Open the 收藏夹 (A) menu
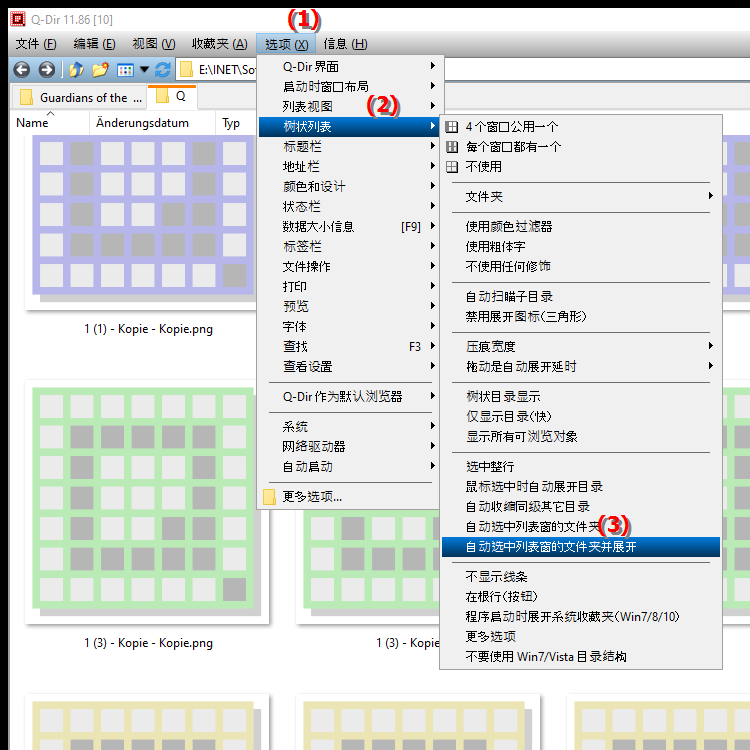This screenshot has width=750, height=750. pyautogui.click(x=220, y=44)
